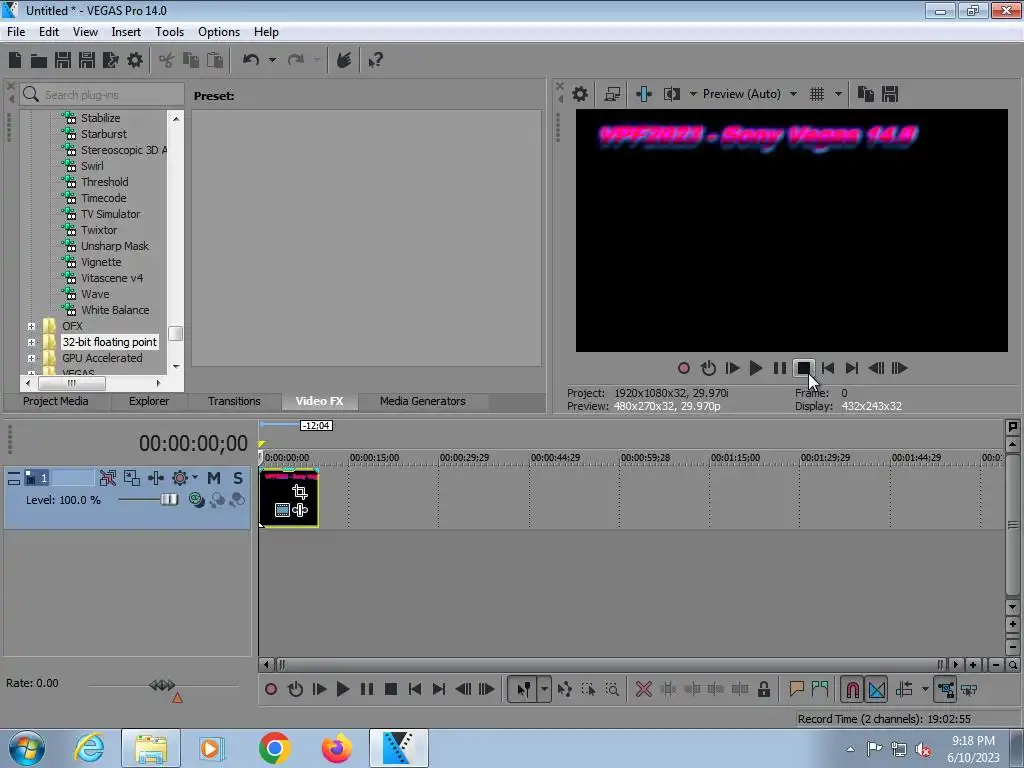Expand the GPU Accelerated folder
This screenshot has width=1024, height=768.
point(31,358)
